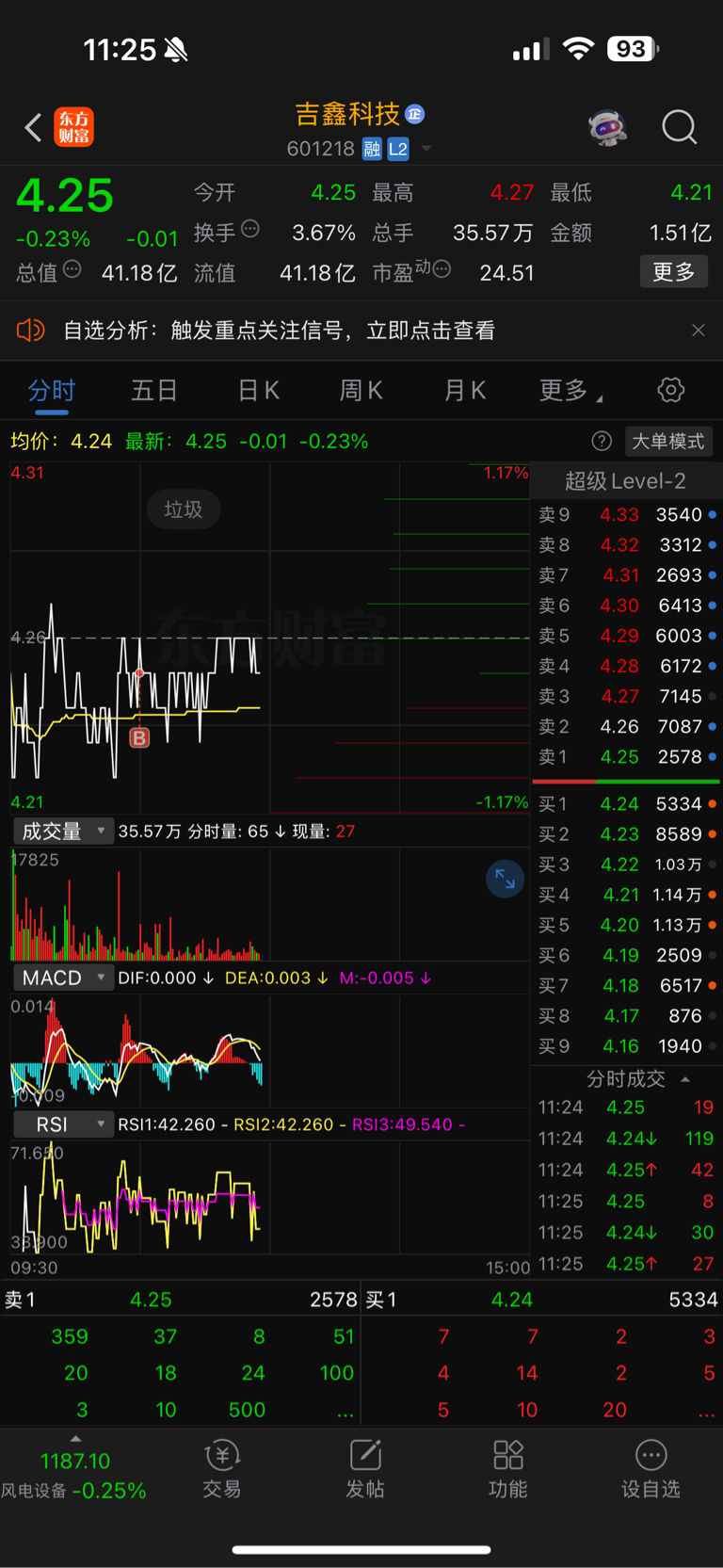Tap the blue verified badge beside 吉鑫科技

pyautogui.click(x=414, y=114)
